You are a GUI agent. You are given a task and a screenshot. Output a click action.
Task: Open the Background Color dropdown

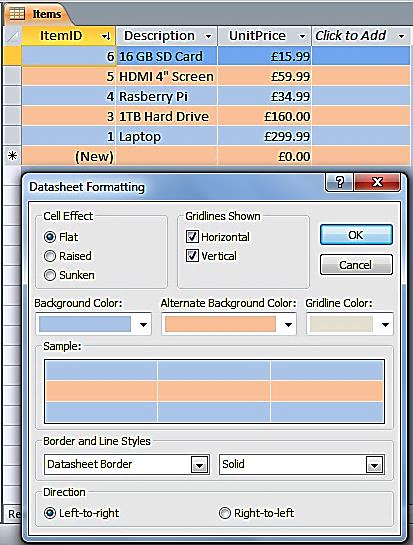click(143, 325)
